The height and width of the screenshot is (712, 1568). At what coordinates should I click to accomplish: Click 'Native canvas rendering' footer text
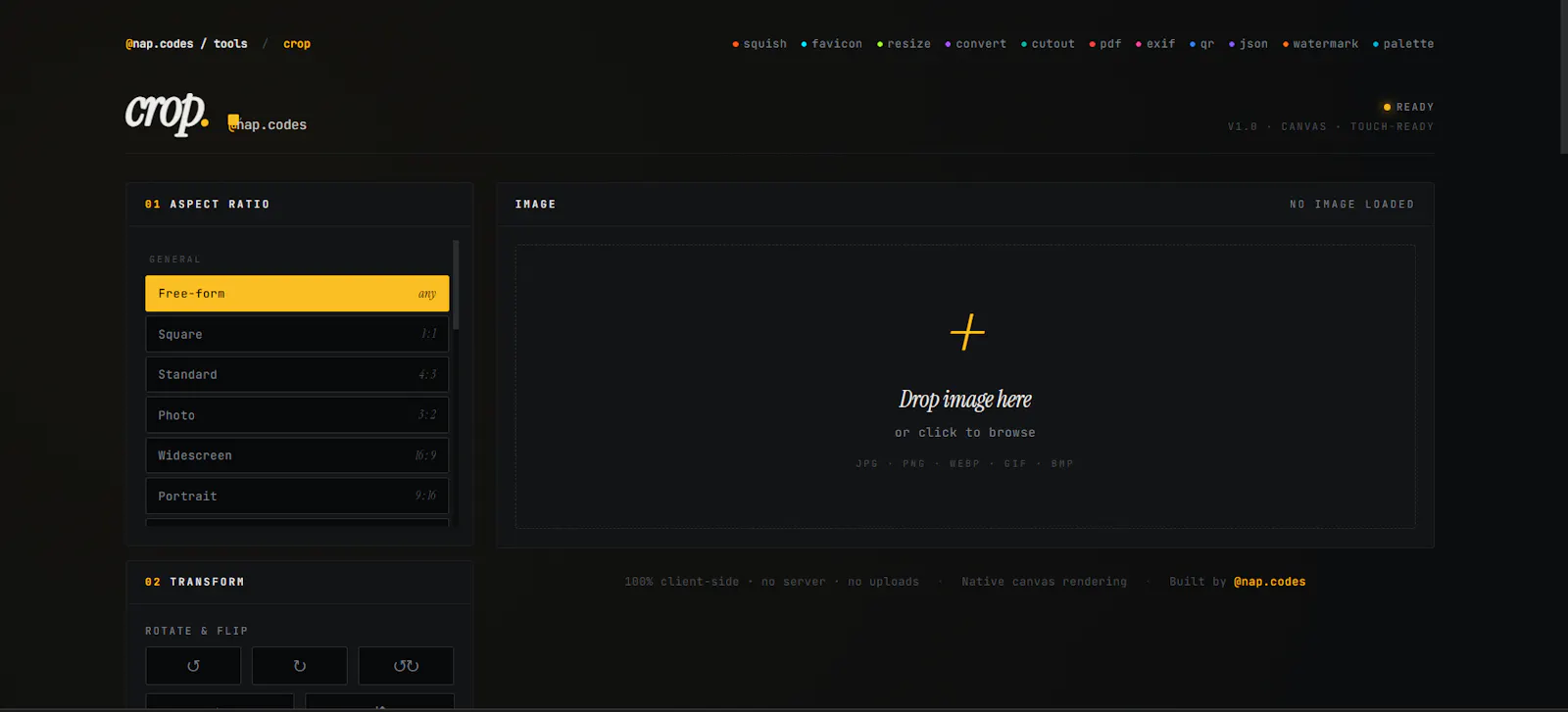pyautogui.click(x=1045, y=582)
